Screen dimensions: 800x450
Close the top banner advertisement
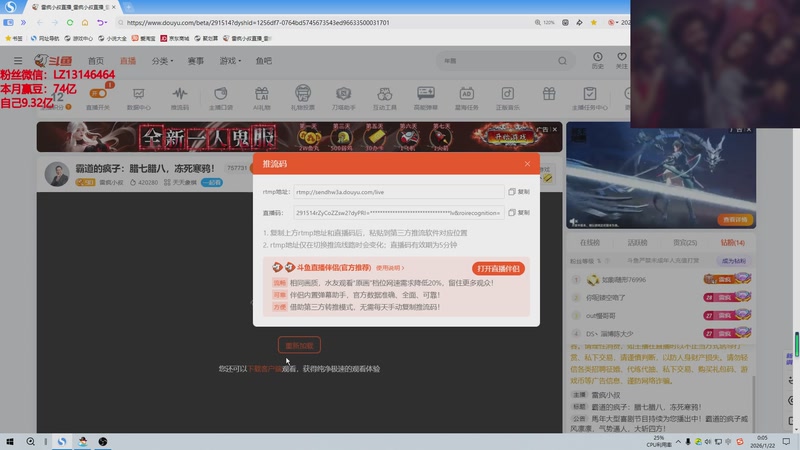(555, 130)
